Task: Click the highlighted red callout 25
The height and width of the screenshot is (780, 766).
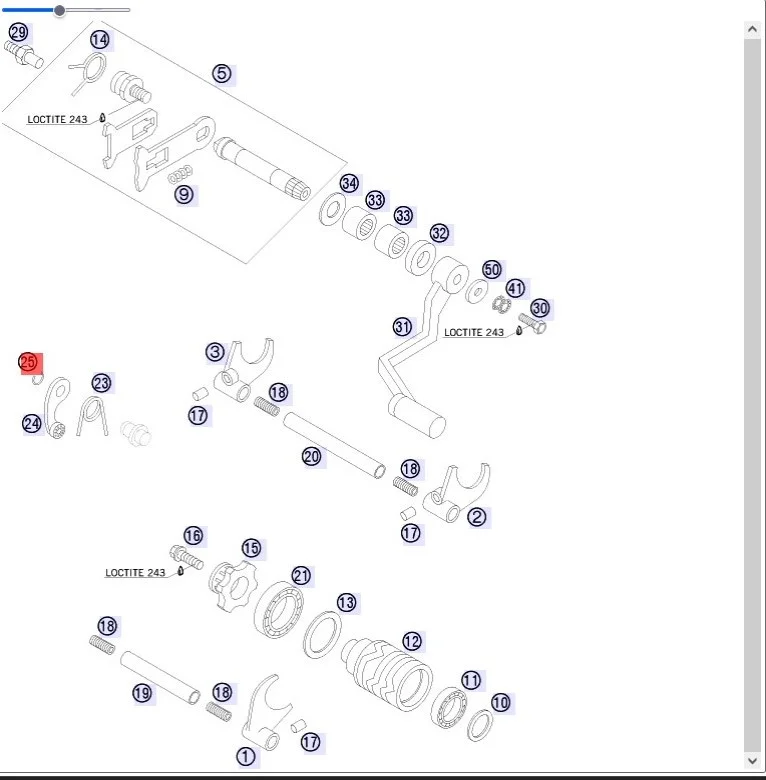Action: coord(28,362)
